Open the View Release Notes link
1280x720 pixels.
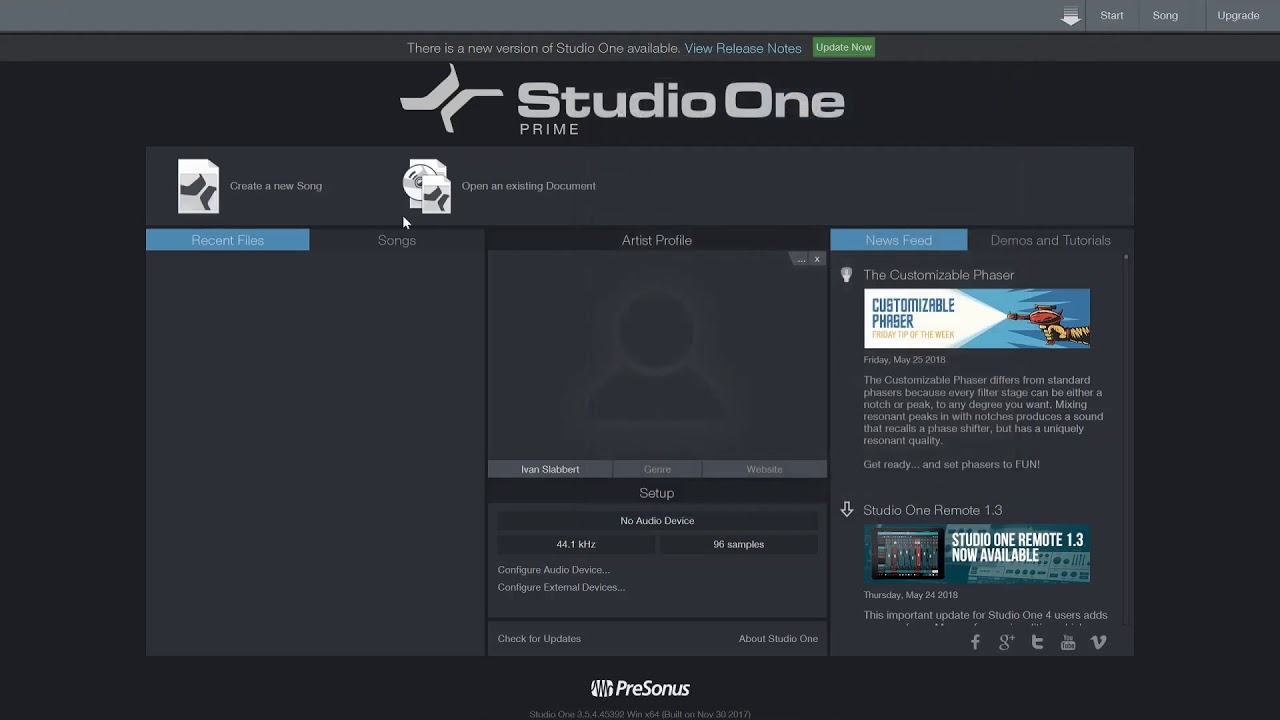743,48
